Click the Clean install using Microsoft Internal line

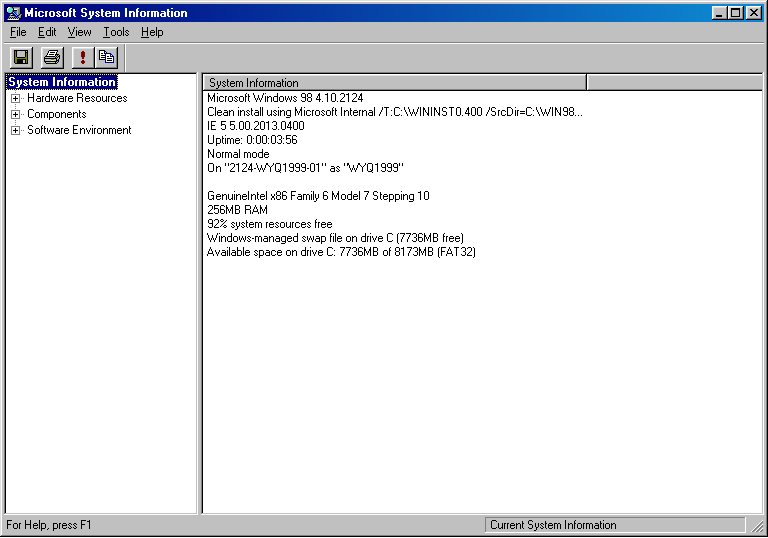pos(395,112)
